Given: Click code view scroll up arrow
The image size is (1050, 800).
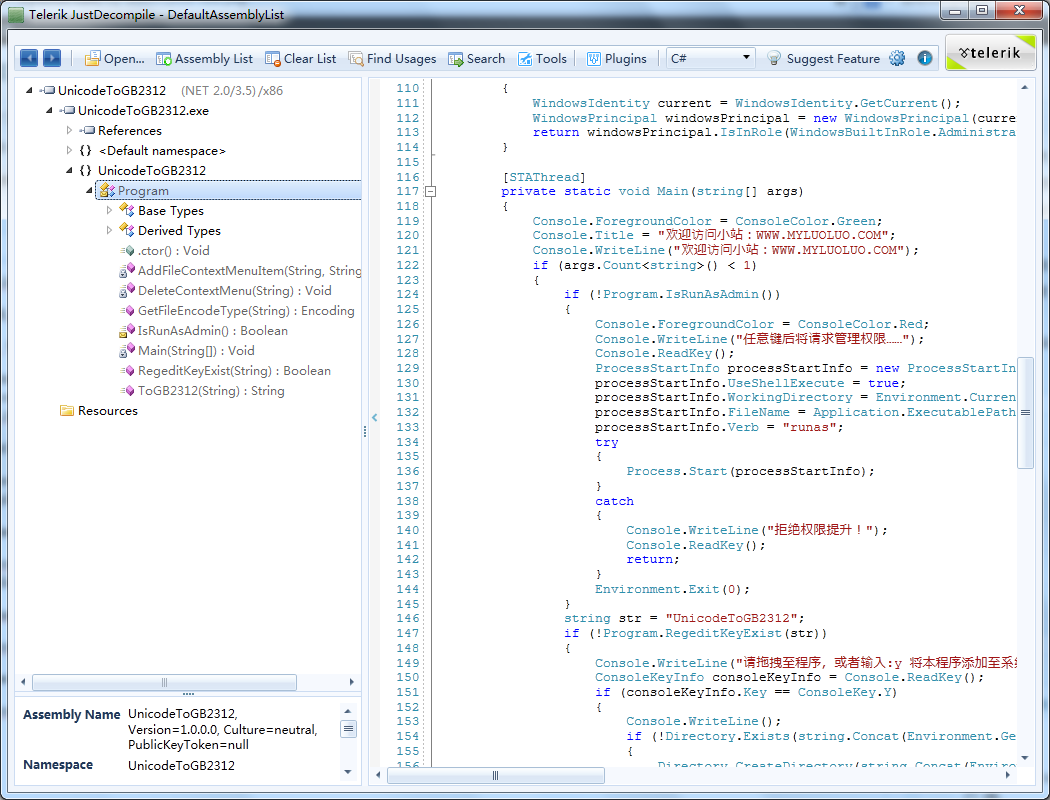Looking at the screenshot, I should (1025, 88).
